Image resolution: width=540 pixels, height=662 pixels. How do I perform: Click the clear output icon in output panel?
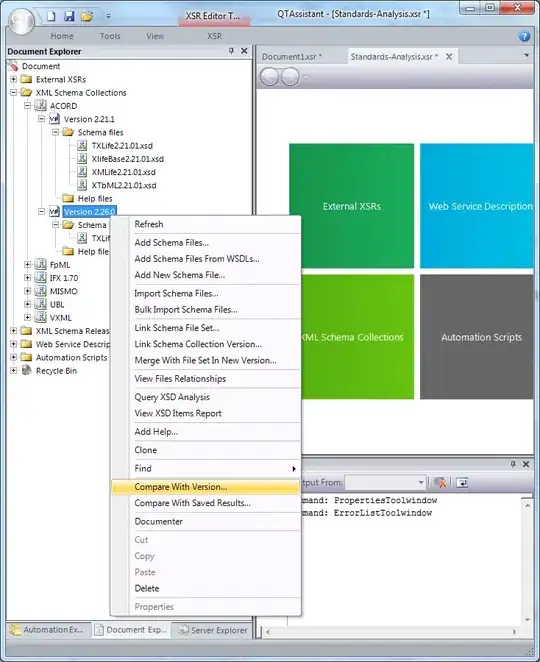click(x=440, y=482)
